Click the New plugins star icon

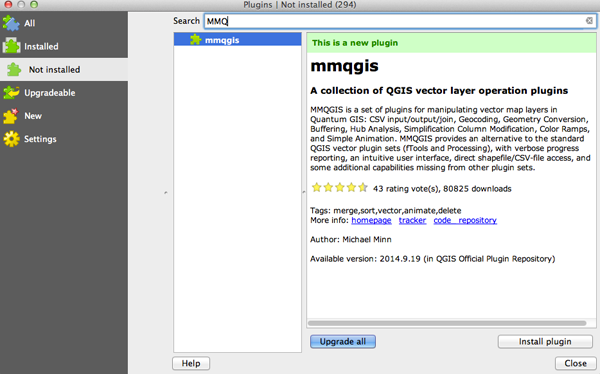(11, 116)
